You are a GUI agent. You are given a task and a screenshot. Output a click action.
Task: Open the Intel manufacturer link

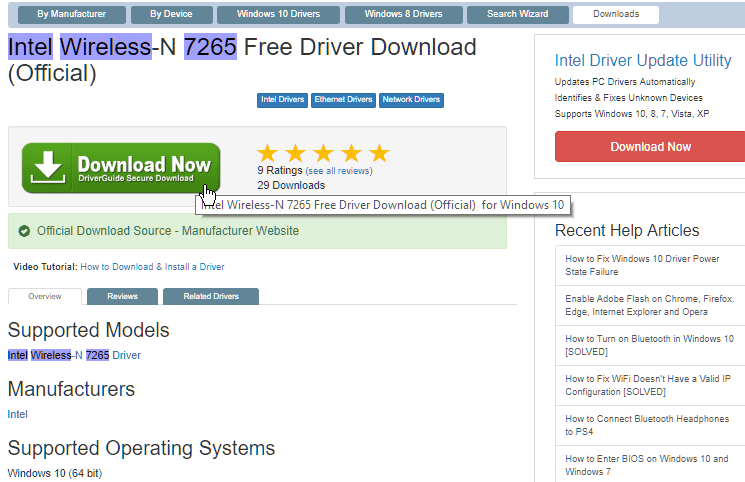coord(18,414)
